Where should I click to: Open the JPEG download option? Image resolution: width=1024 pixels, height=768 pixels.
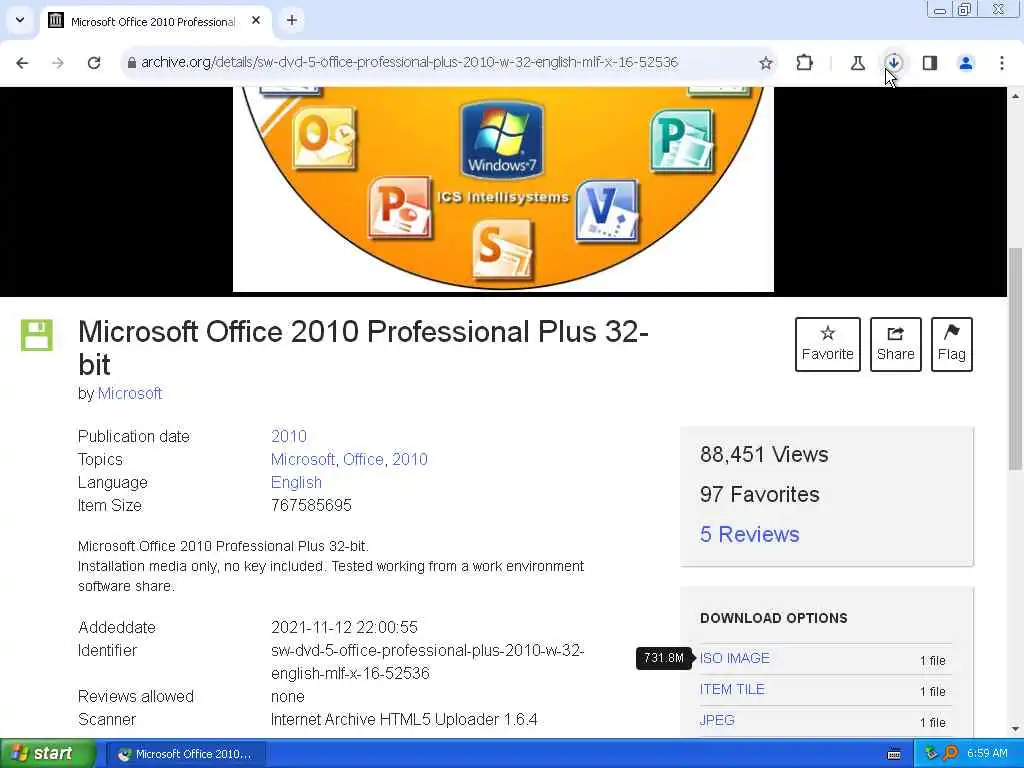(717, 720)
